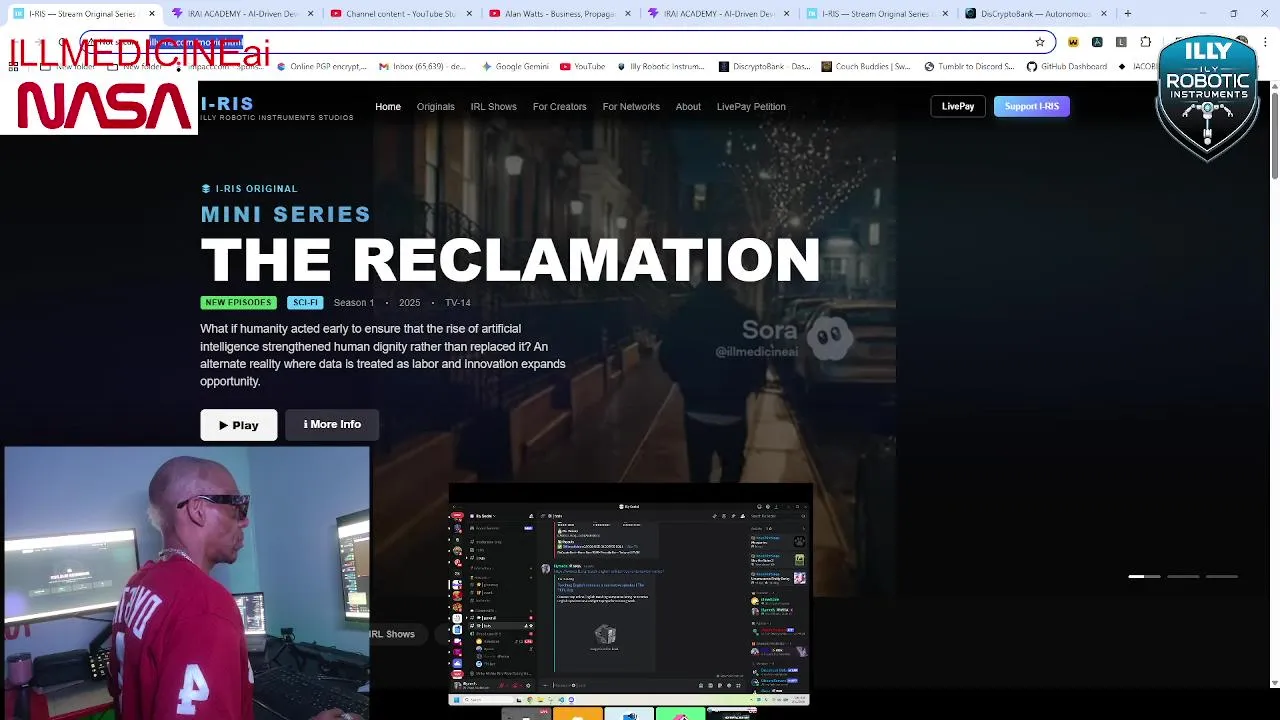
Task: Click the scrollbar down arrow
Action: (1274, 683)
